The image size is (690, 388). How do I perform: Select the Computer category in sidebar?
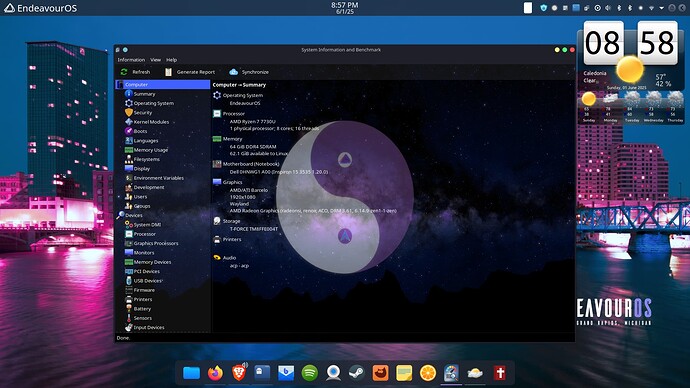pos(163,84)
